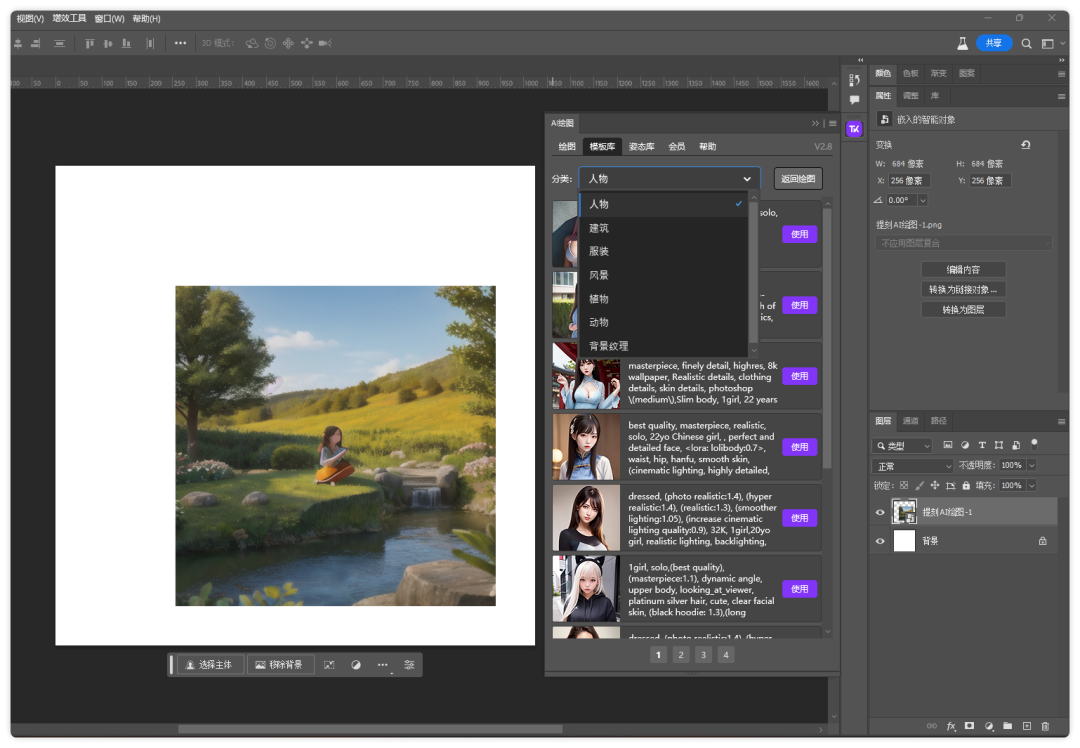The image size is (1080, 748).
Task: Click the trash icon in Layers panel
Action: pos(1045,726)
